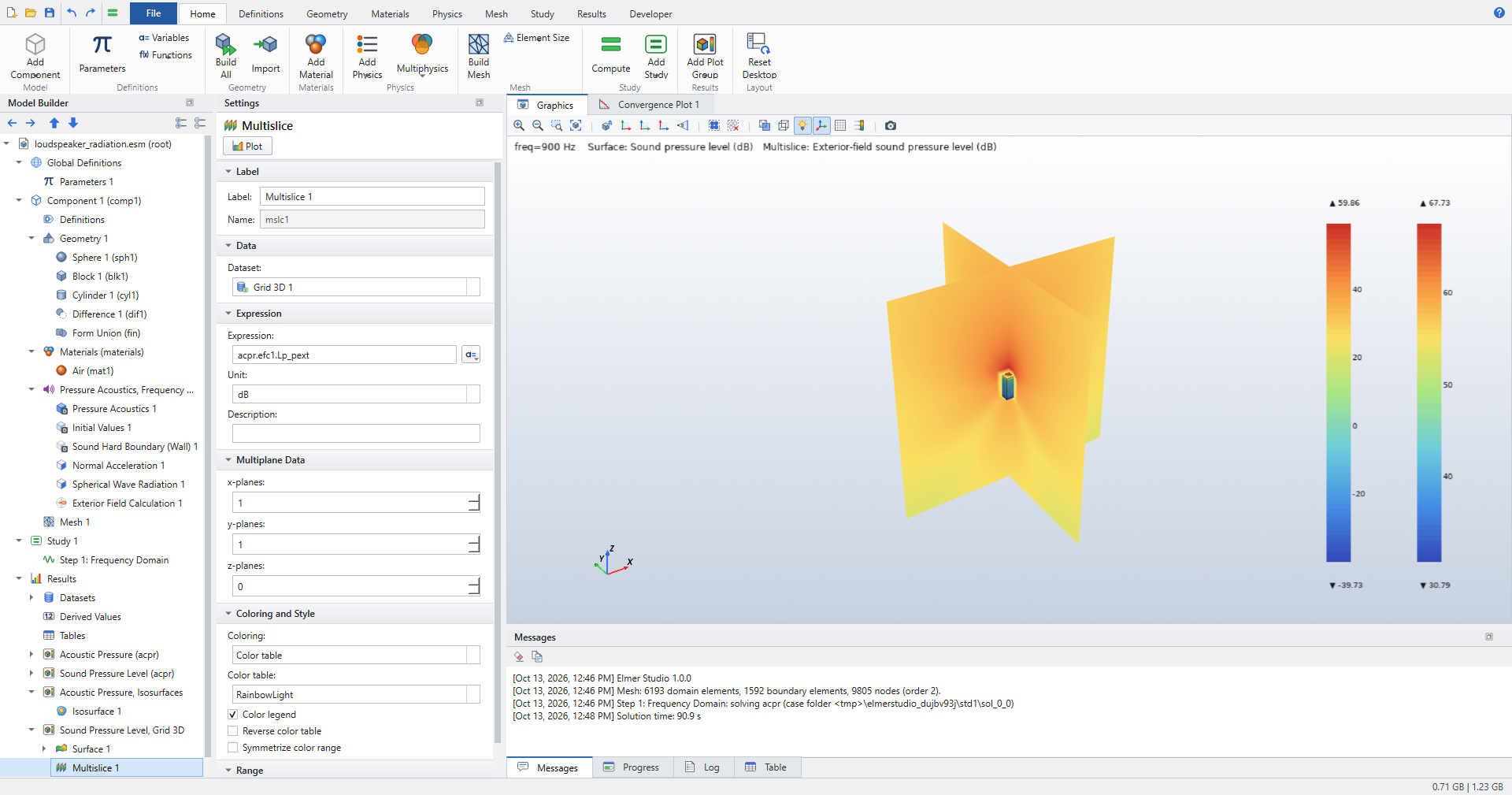Open the Unit dropdown showing dB
Viewport: 1512px width, 795px height.
tap(356, 394)
